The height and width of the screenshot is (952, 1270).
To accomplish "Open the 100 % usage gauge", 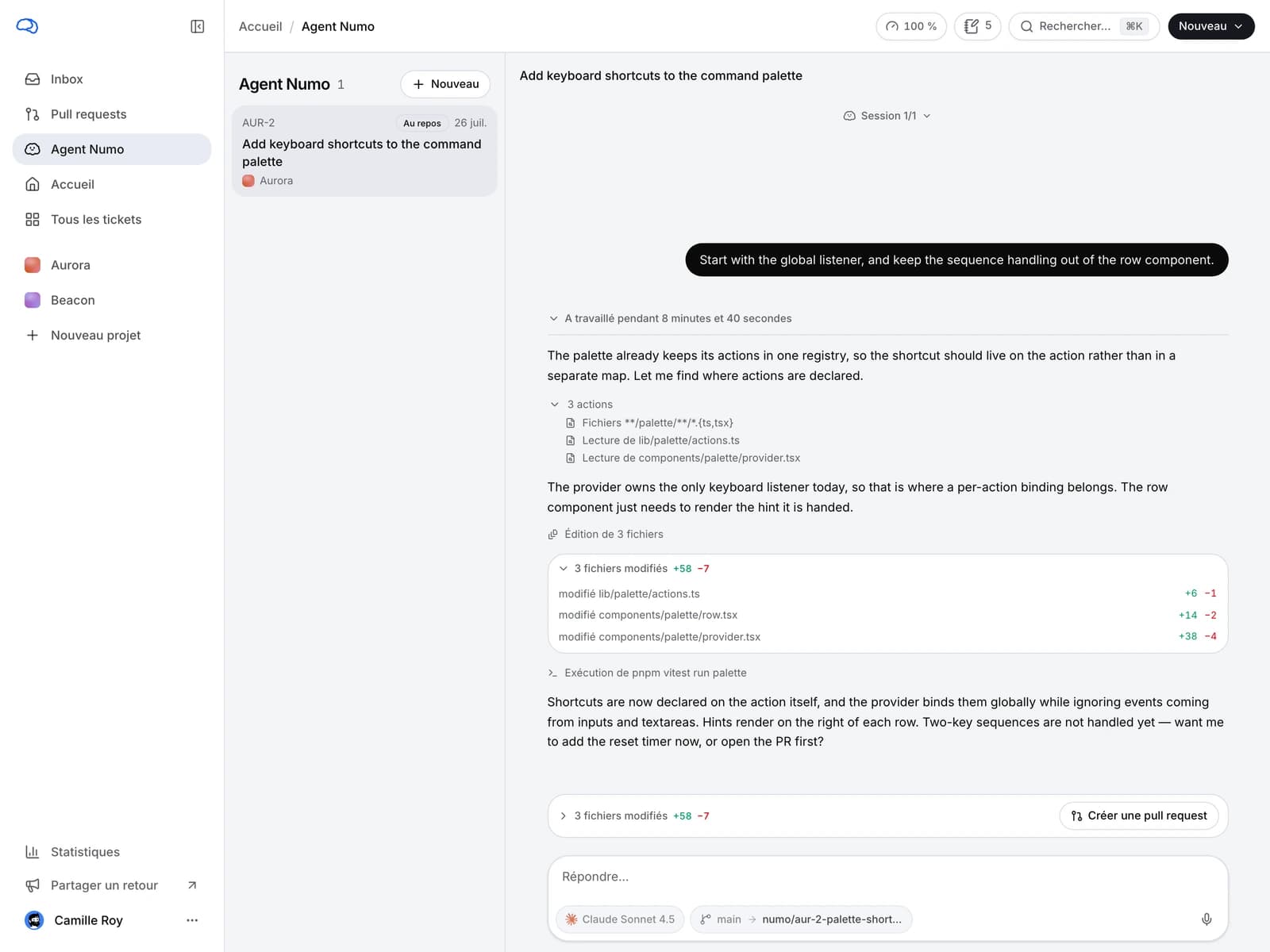I will point(911,26).
